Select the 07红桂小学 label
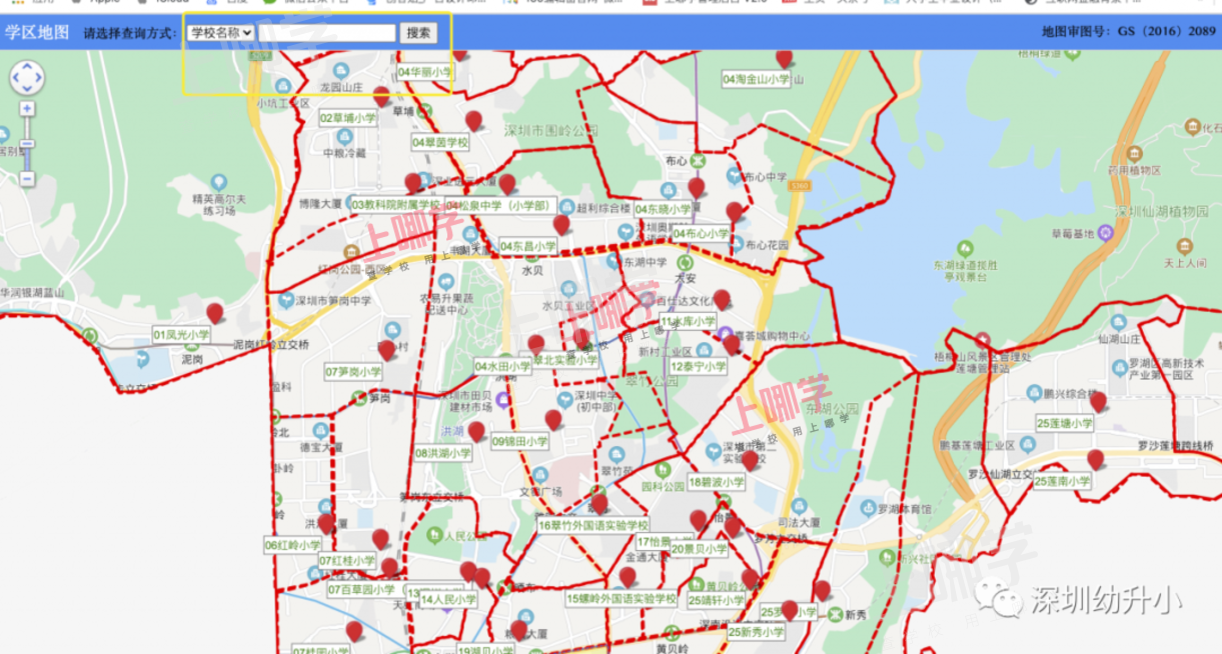1222x654 pixels. [347, 561]
